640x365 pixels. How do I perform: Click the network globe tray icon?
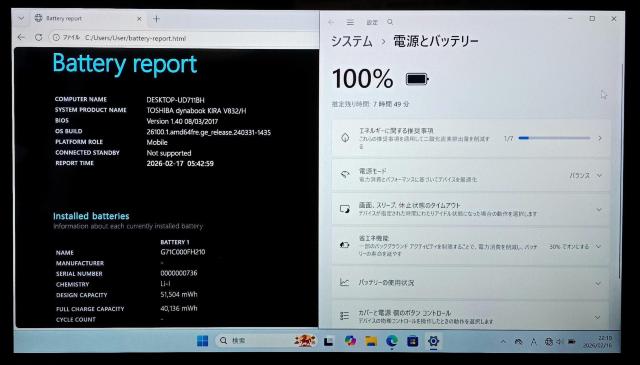coord(549,342)
